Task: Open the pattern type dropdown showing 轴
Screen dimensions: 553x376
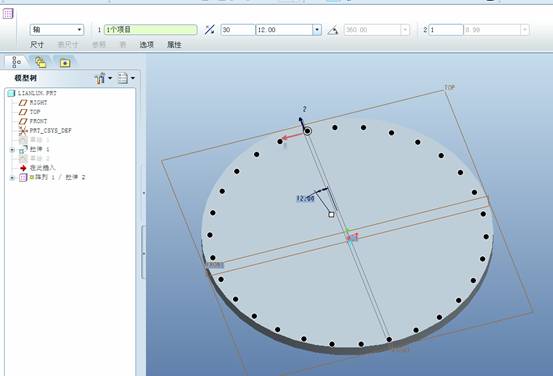Action: coord(57,30)
